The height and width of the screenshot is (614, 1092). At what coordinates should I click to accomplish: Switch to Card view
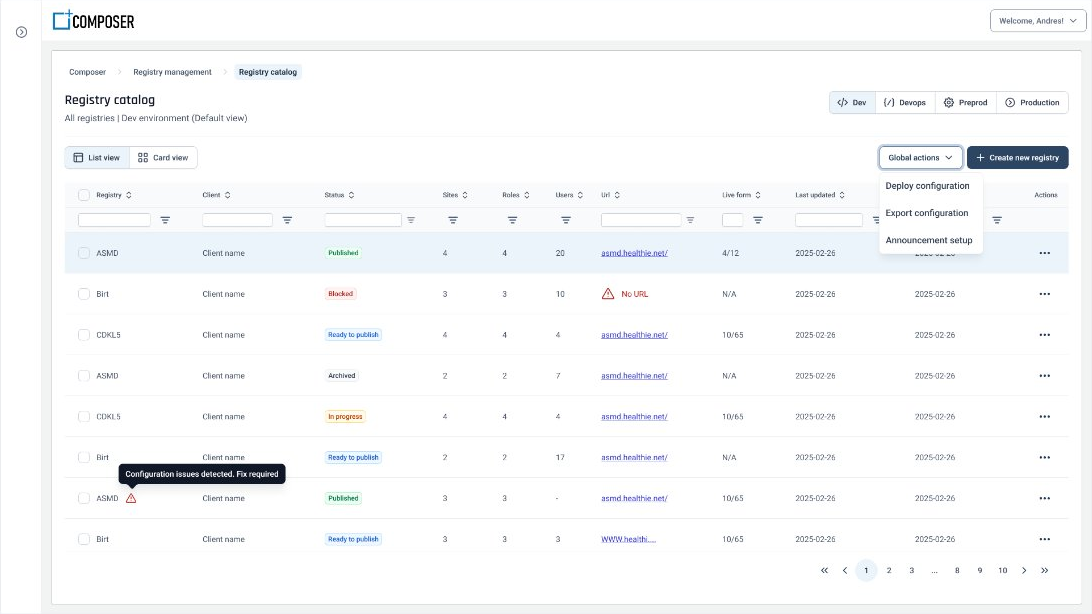click(x=163, y=157)
